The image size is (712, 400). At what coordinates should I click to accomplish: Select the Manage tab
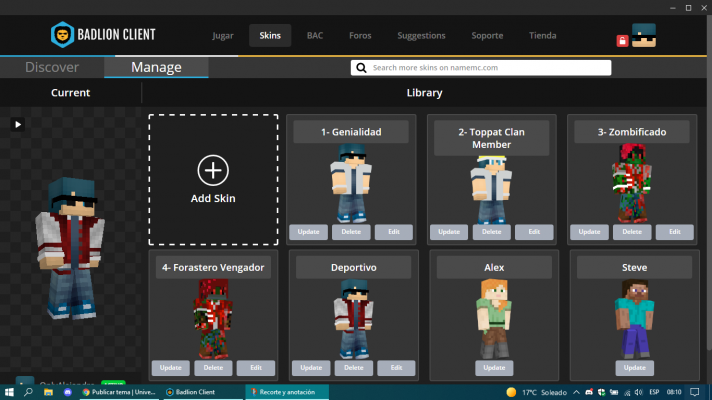point(156,68)
